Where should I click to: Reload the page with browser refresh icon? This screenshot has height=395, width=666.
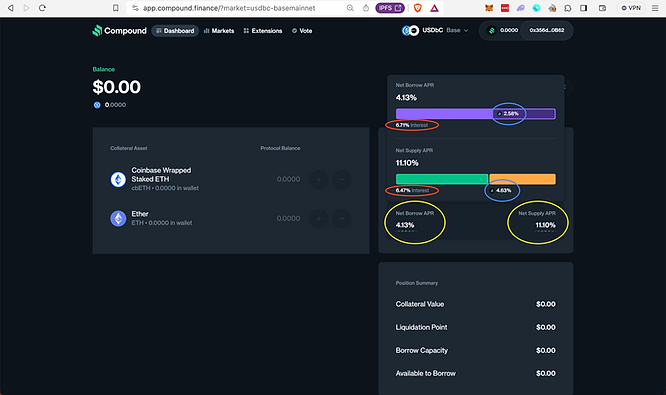[x=42, y=8]
